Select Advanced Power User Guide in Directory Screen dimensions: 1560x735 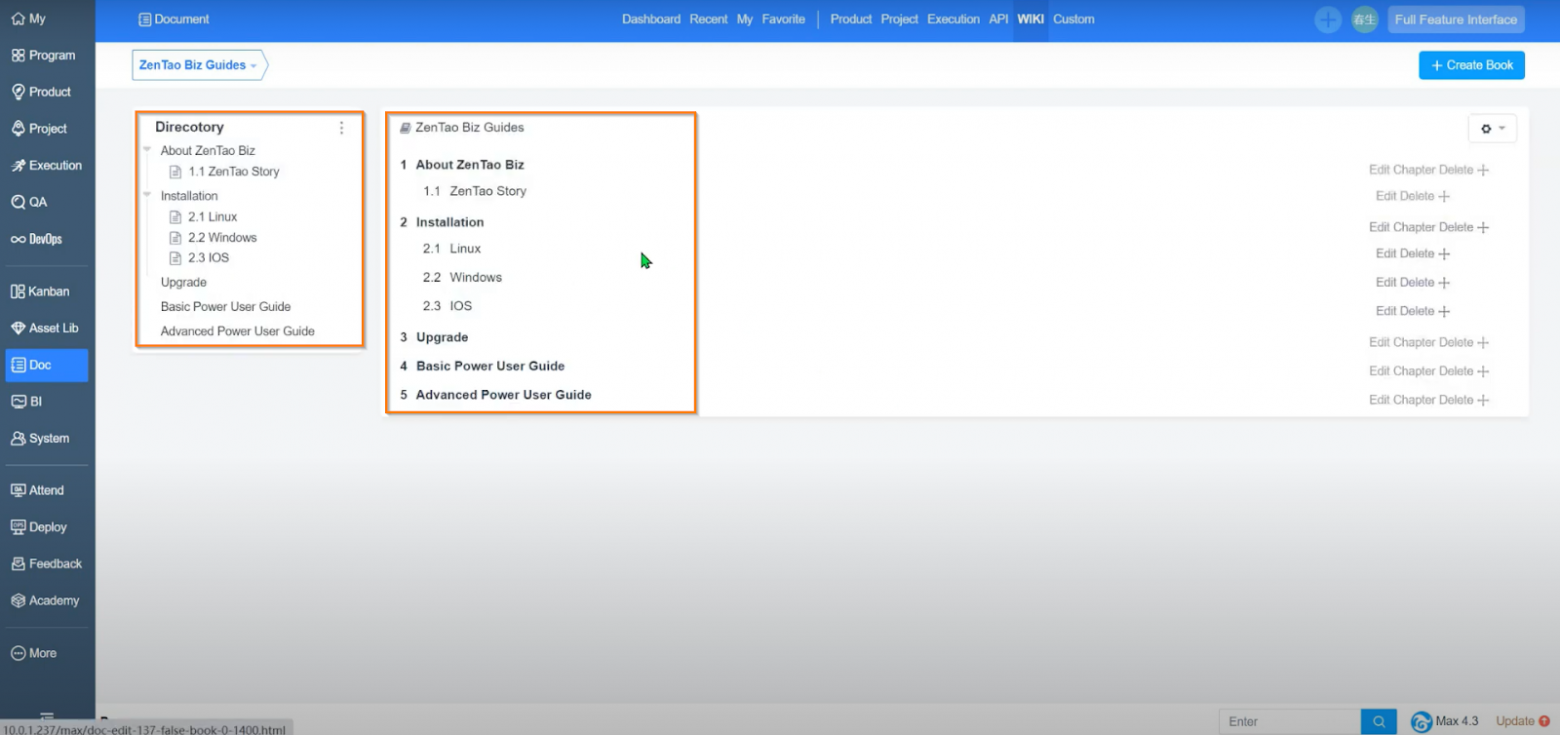click(238, 331)
